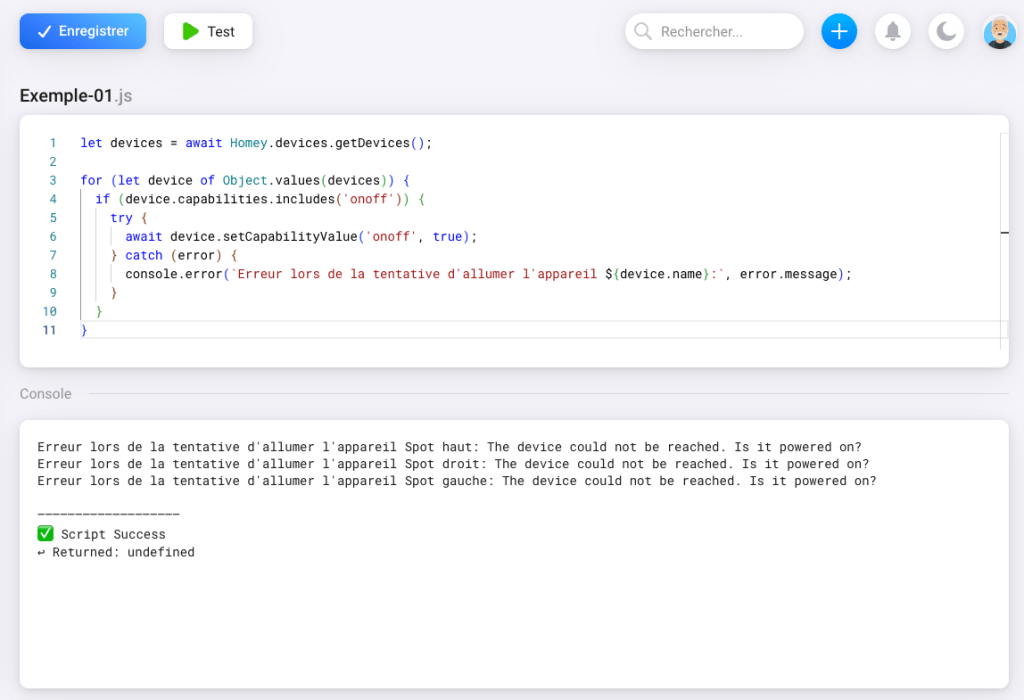
Task: Save the script with Enregistrer
Action: click(x=83, y=32)
